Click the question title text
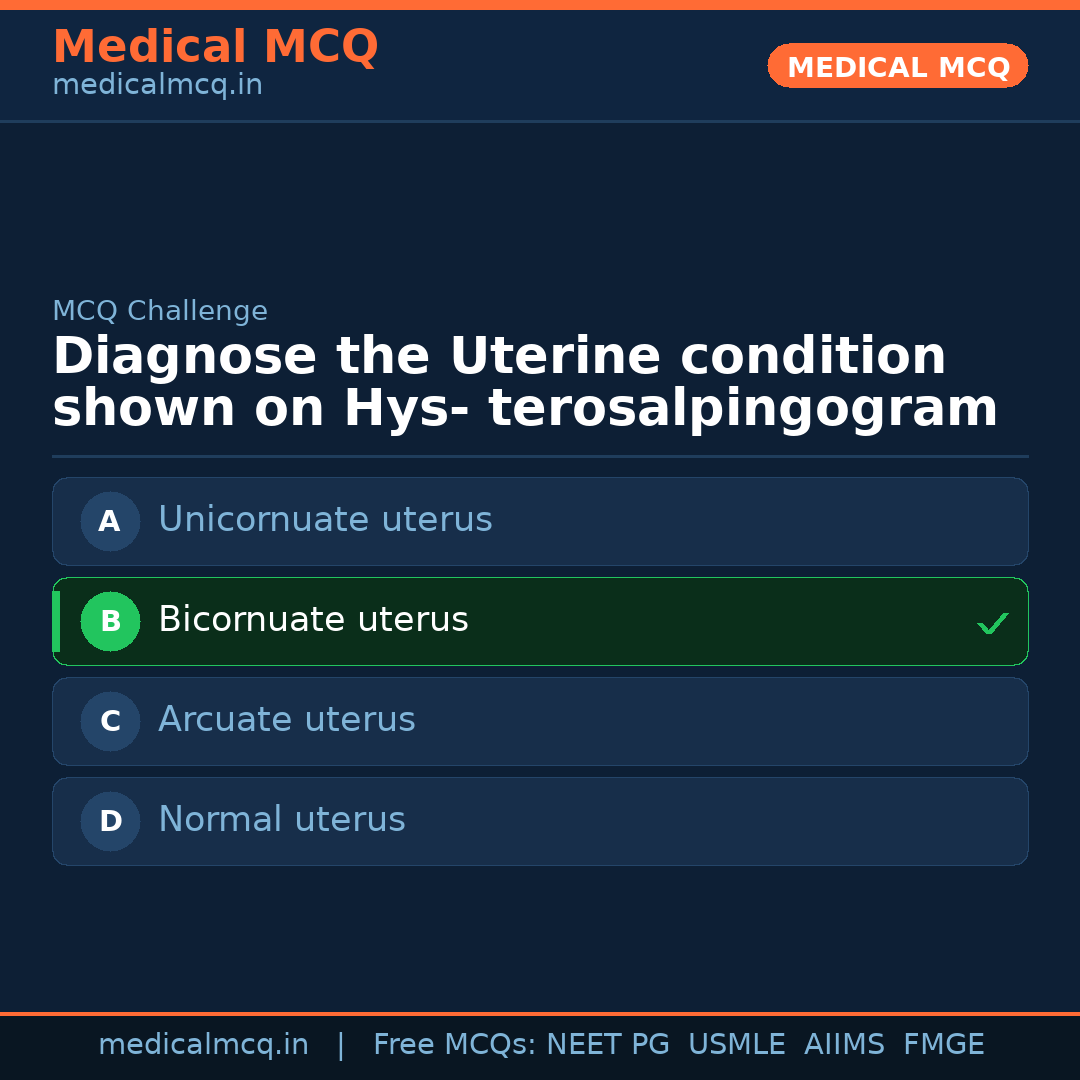The image size is (1080, 1080). coord(524,381)
